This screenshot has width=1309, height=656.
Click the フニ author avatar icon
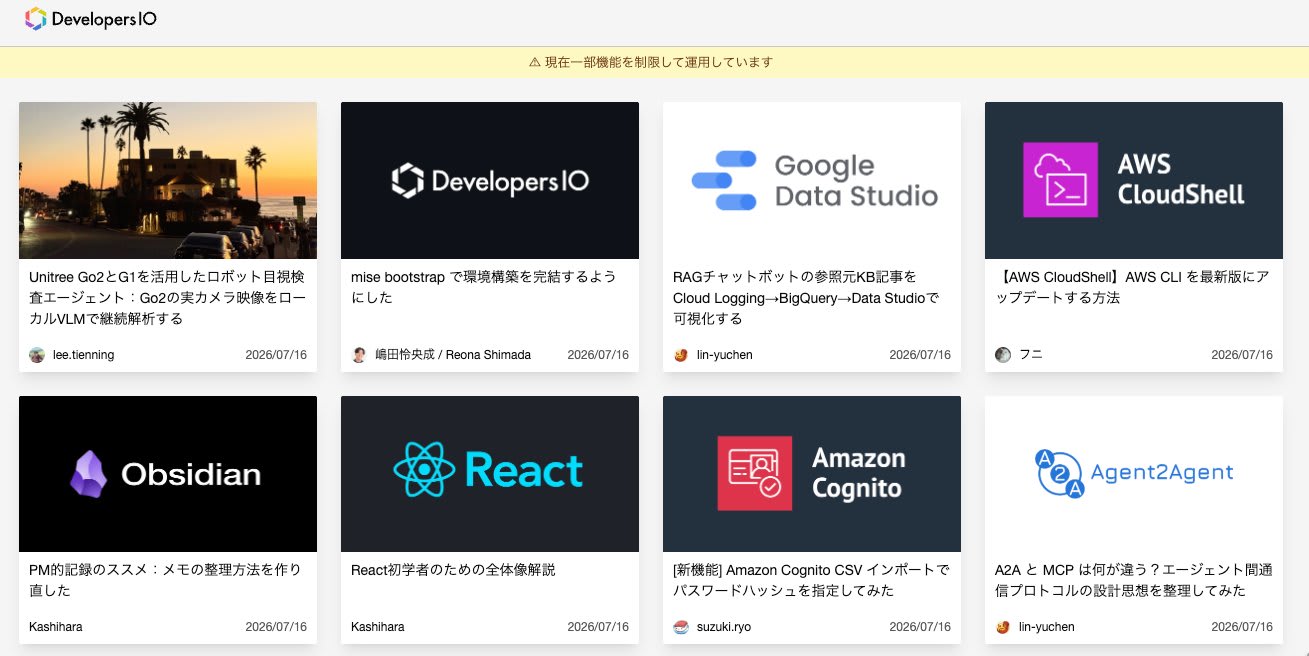1003,355
